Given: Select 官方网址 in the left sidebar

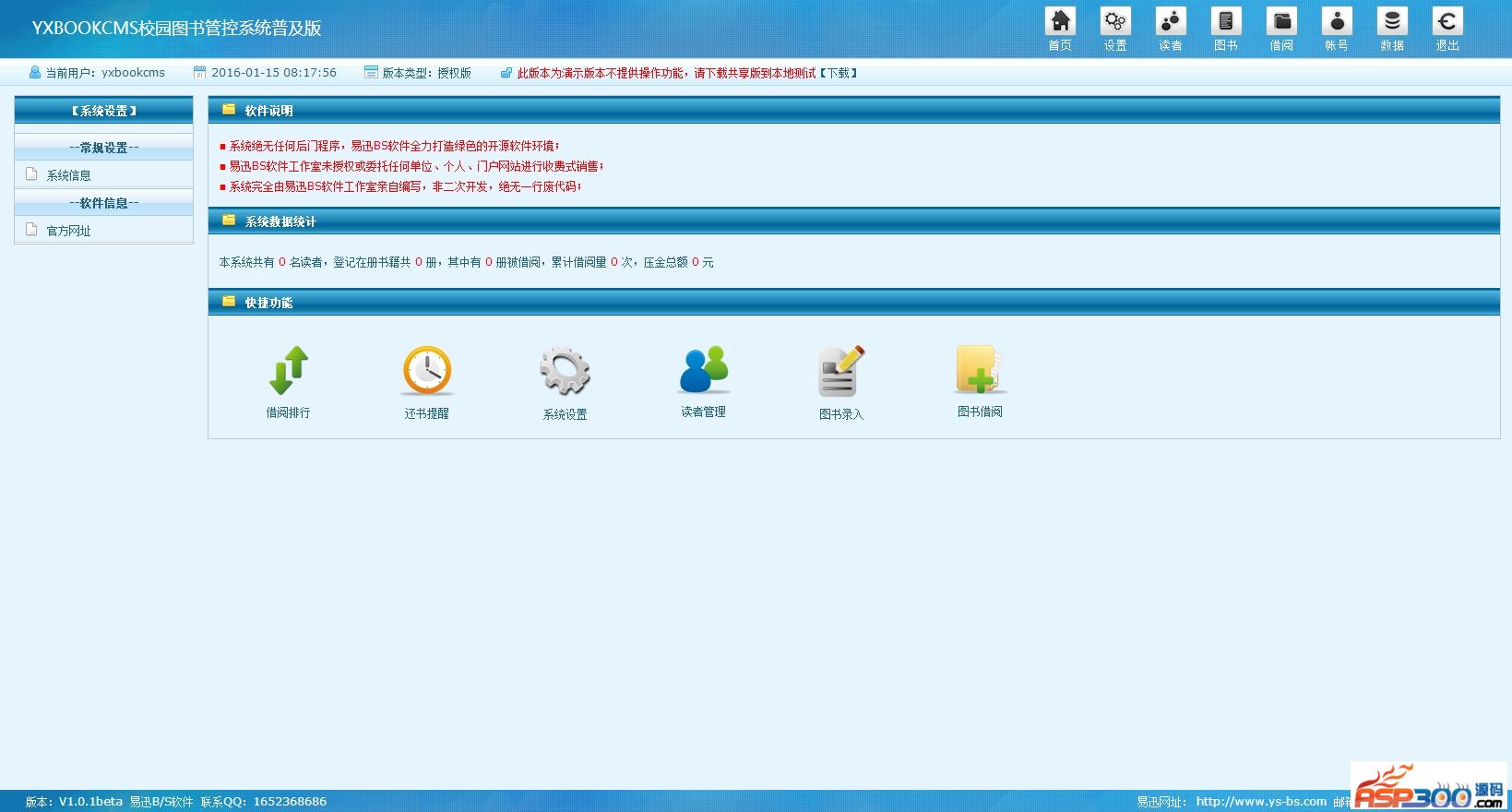Looking at the screenshot, I should (69, 231).
